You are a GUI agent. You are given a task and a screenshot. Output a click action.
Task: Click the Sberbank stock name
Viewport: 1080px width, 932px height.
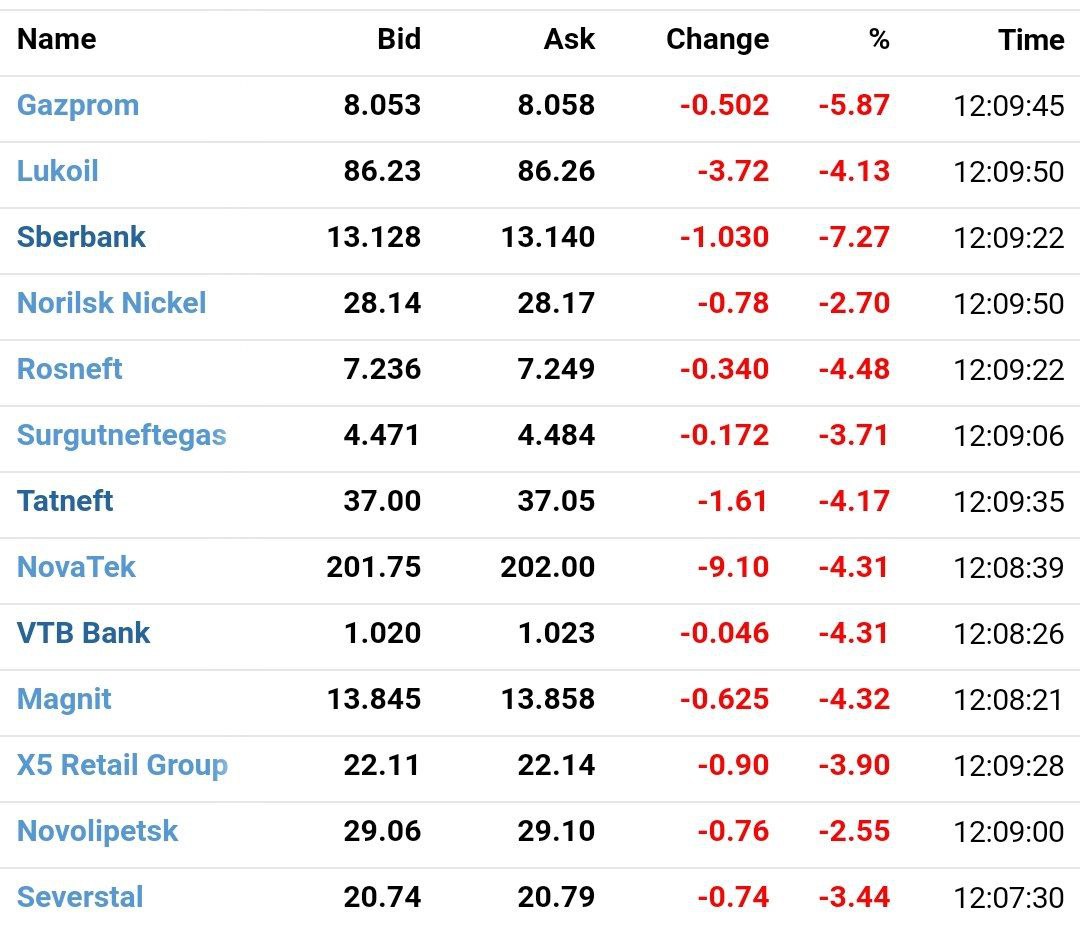click(81, 237)
